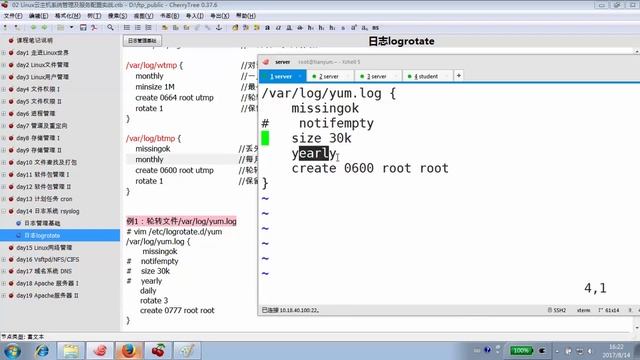Switch to CherryTree in the taskbar

click(158, 351)
